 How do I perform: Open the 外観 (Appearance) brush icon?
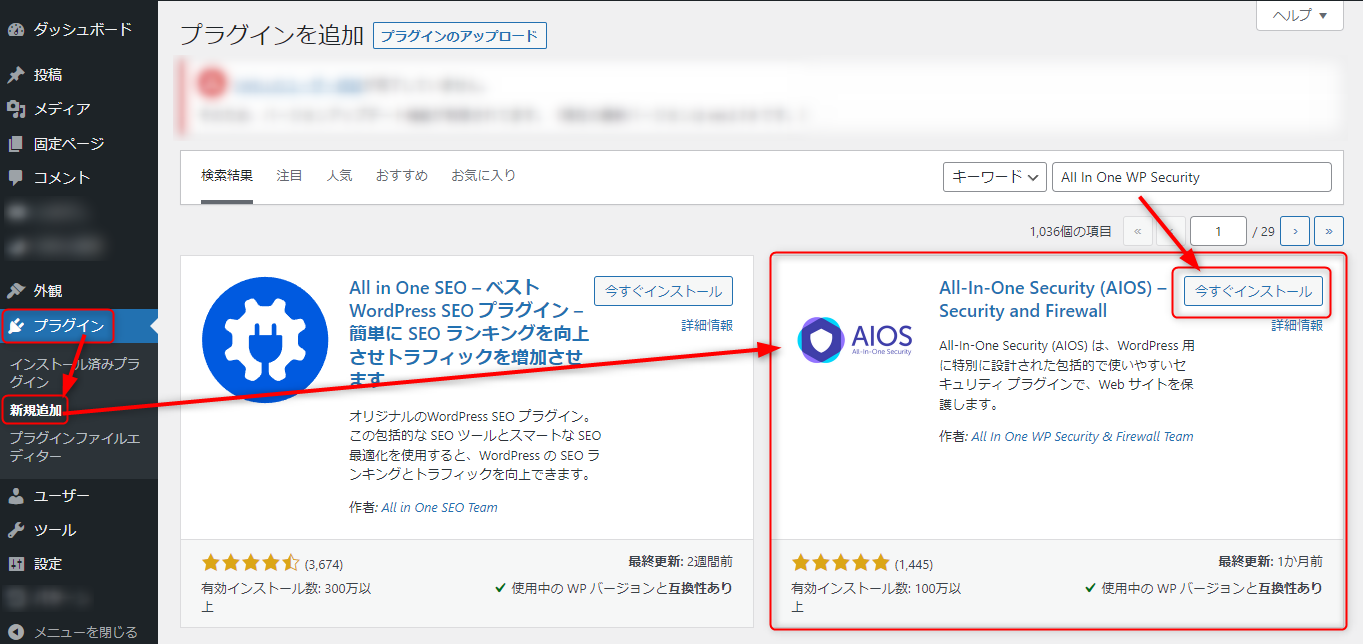point(16,290)
